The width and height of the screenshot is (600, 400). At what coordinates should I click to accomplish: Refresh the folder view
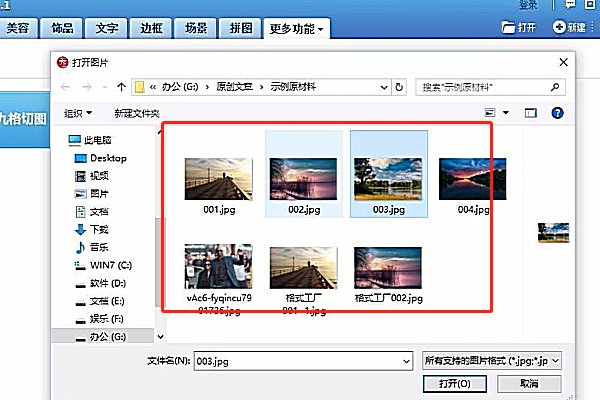coord(399,88)
